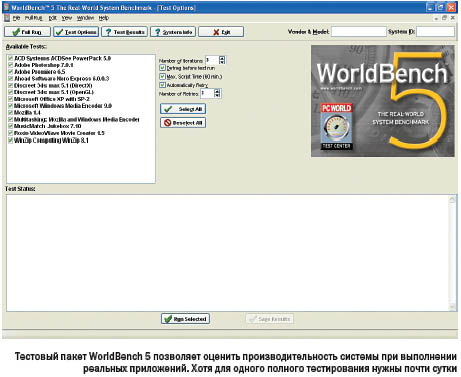Viewport: 461px width, 377px height.
Task: Open the Edit menu
Action: (x=52, y=18)
